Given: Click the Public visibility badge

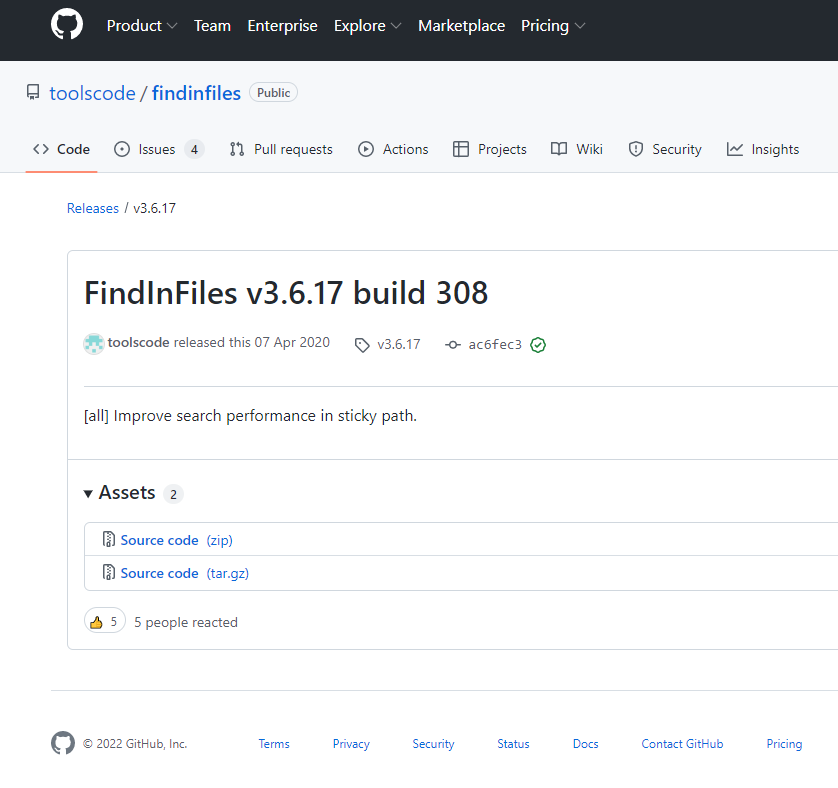Looking at the screenshot, I should tap(273, 92).
